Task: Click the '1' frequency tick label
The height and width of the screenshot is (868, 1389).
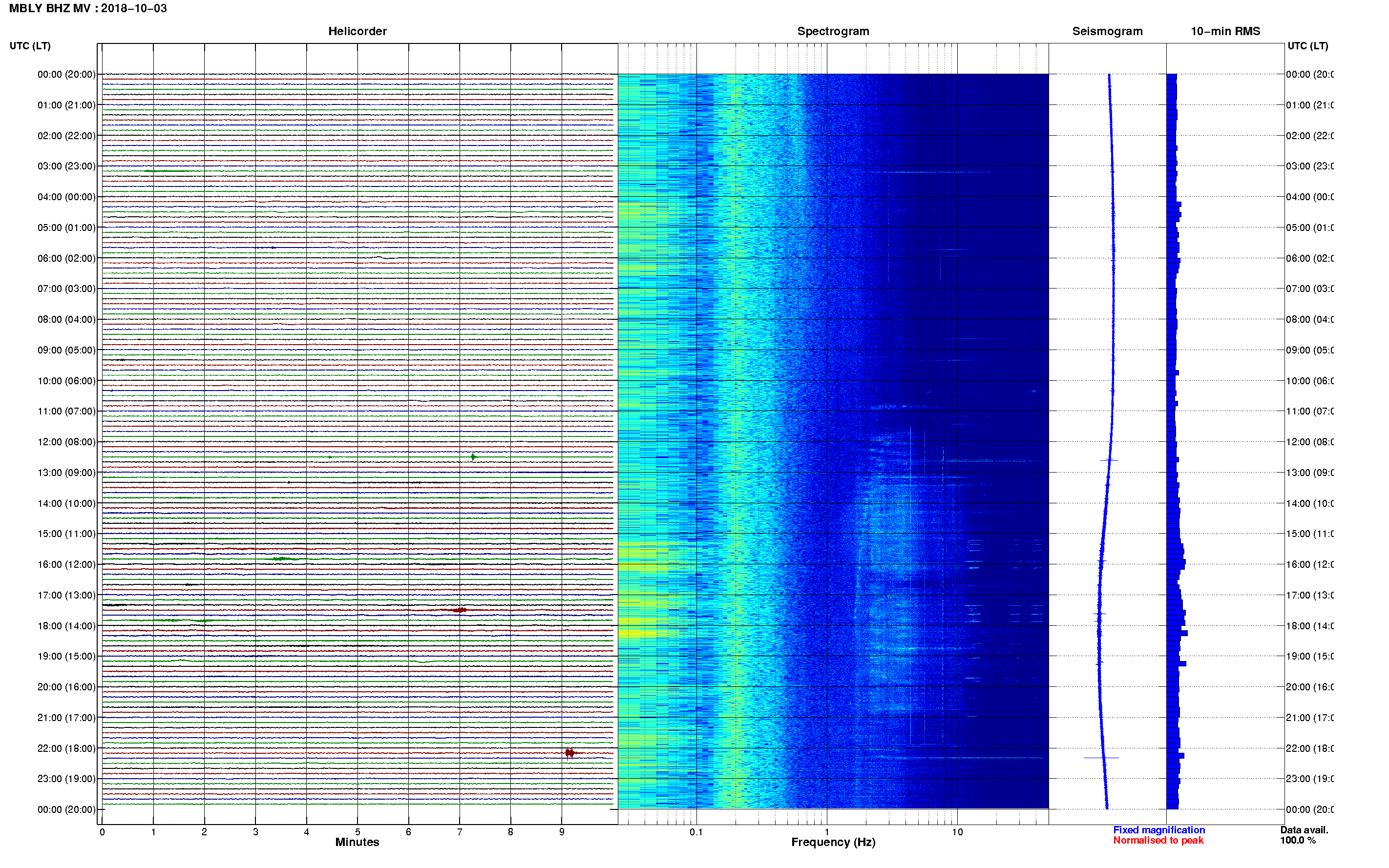Action: click(827, 832)
